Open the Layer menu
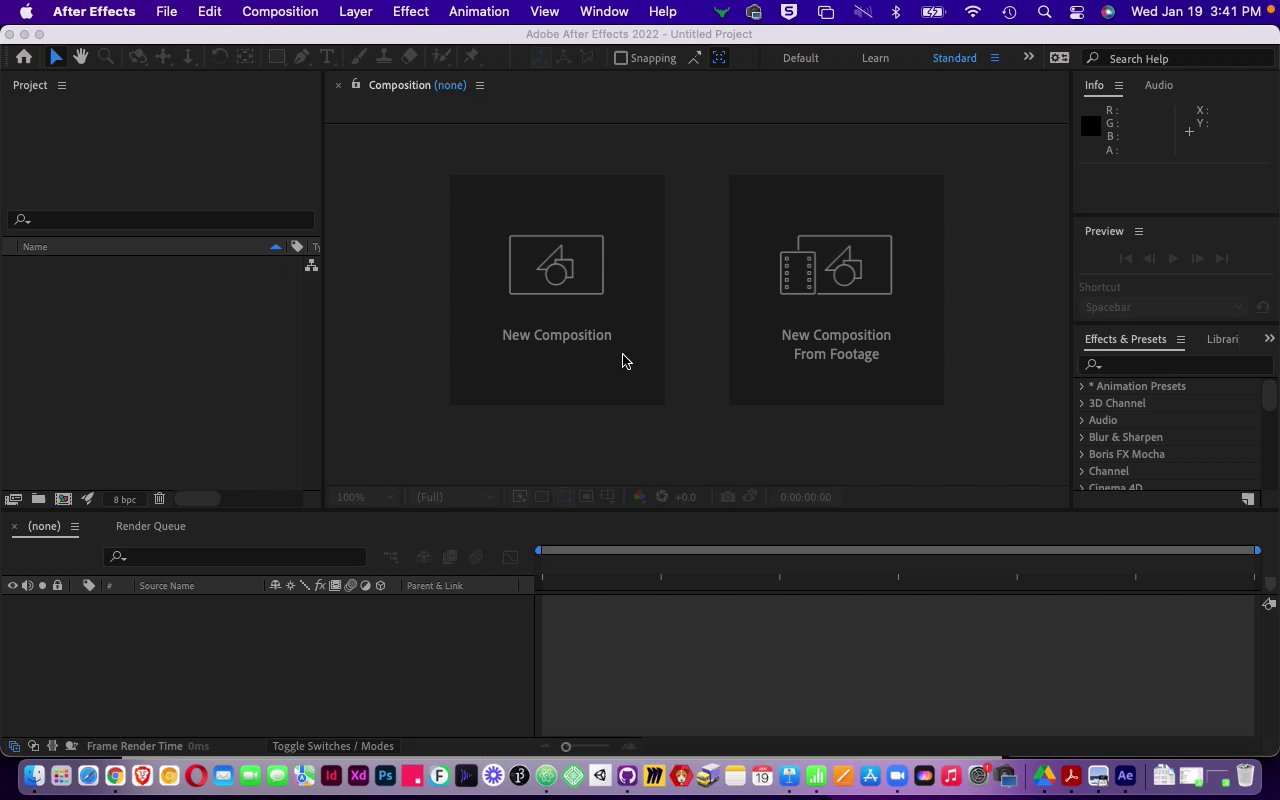1280x800 pixels. 355,12
